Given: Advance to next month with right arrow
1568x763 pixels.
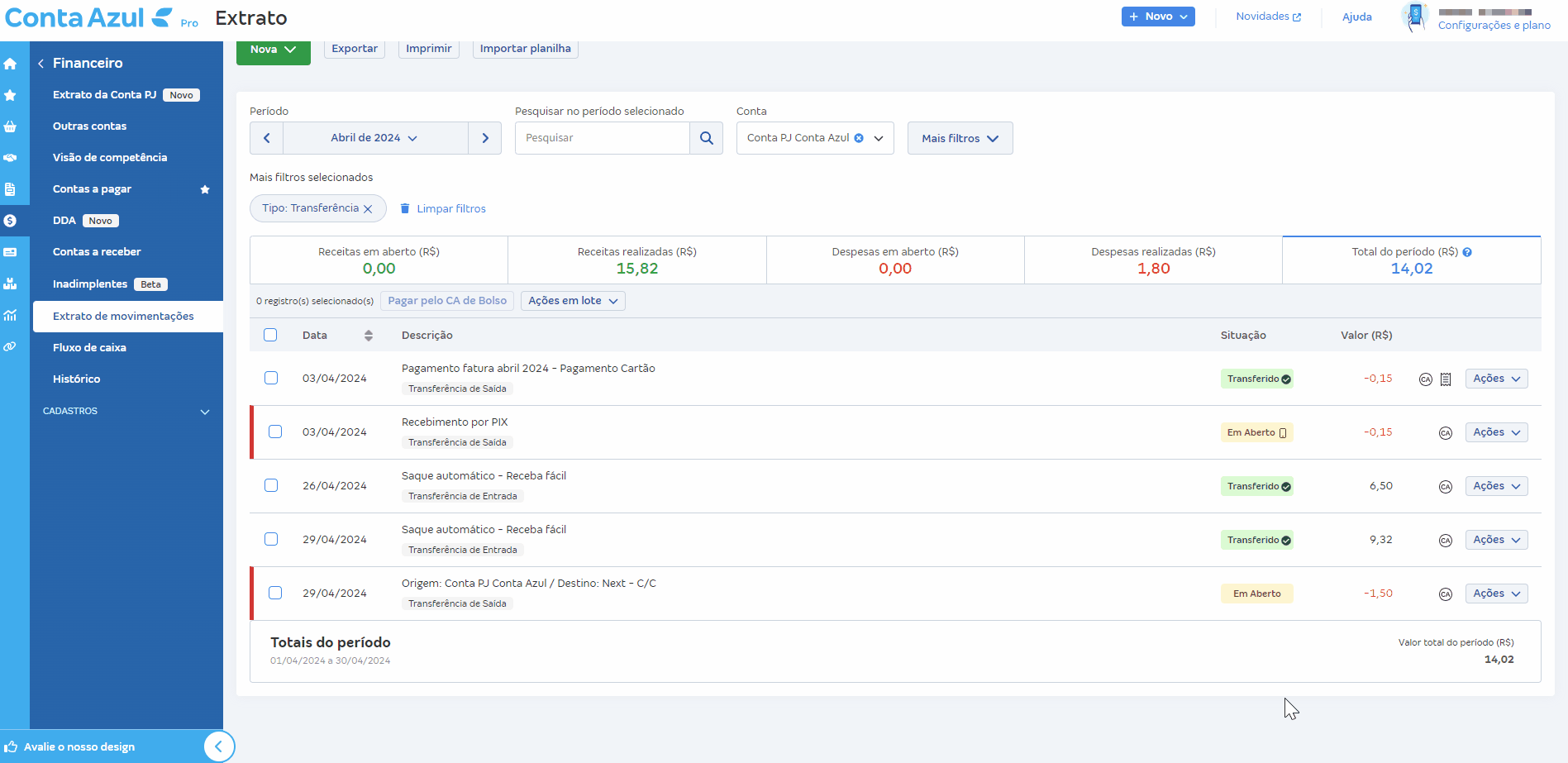Looking at the screenshot, I should pyautogui.click(x=485, y=138).
